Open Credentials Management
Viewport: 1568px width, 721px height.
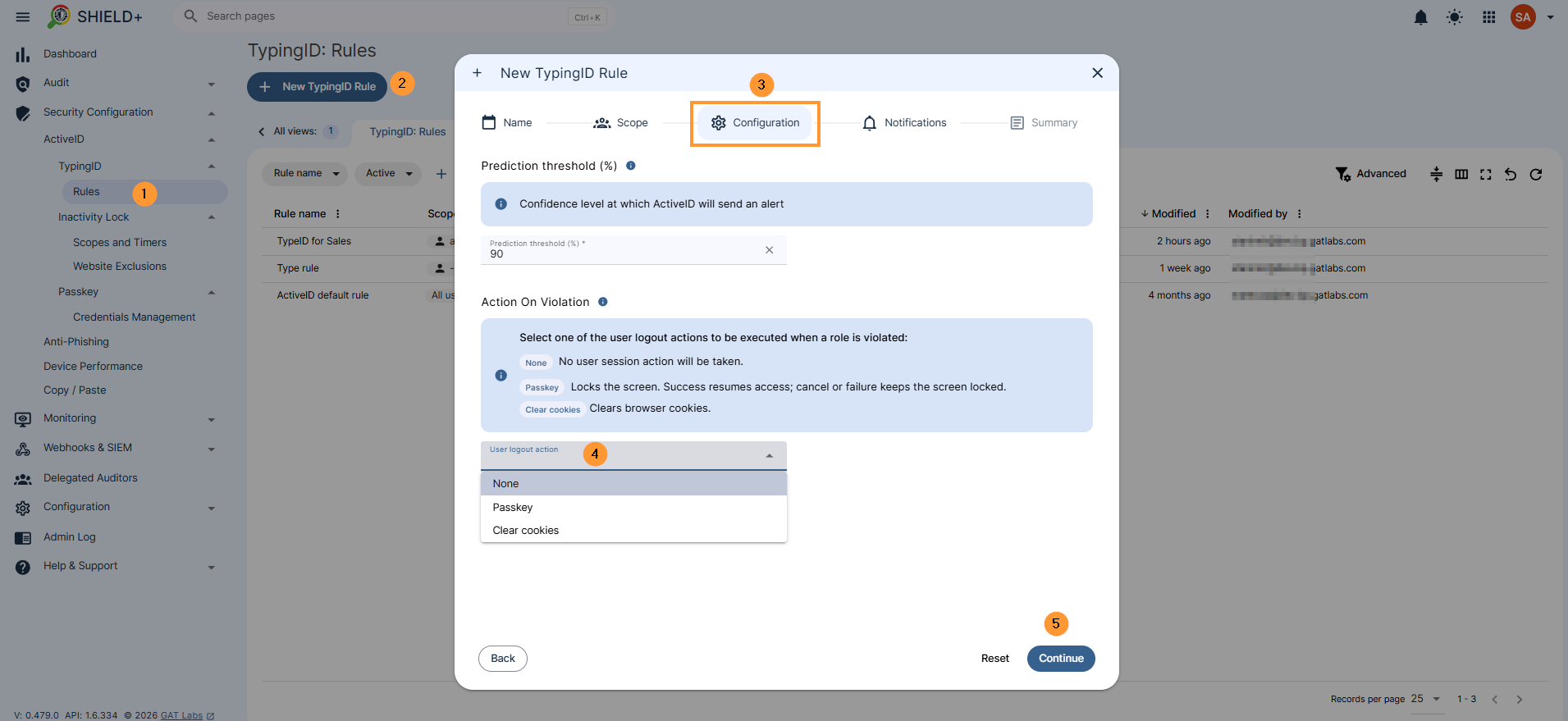click(x=134, y=317)
